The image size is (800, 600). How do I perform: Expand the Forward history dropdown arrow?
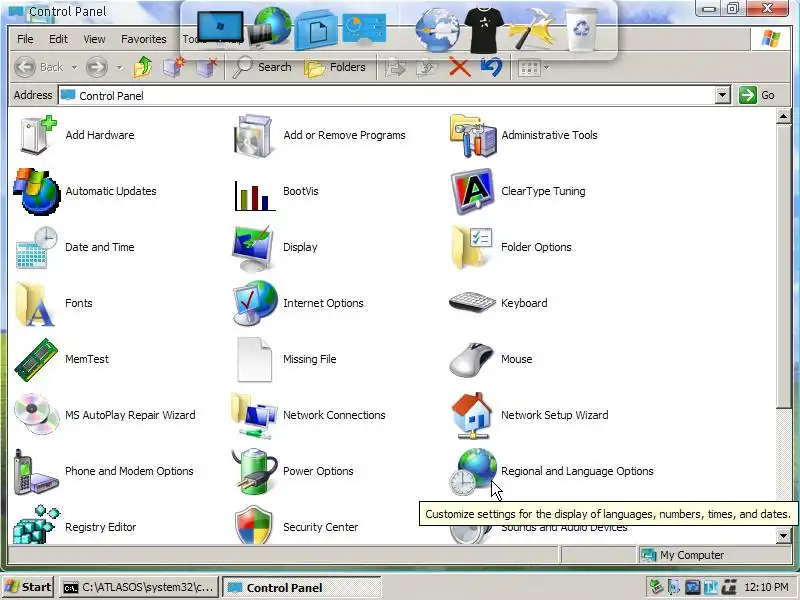[119, 67]
